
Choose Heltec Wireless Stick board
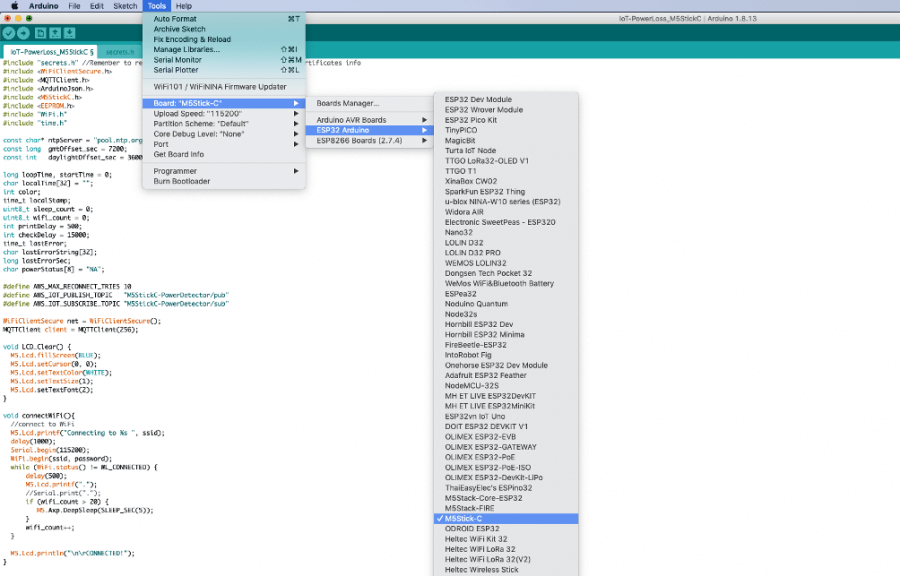click(506, 570)
